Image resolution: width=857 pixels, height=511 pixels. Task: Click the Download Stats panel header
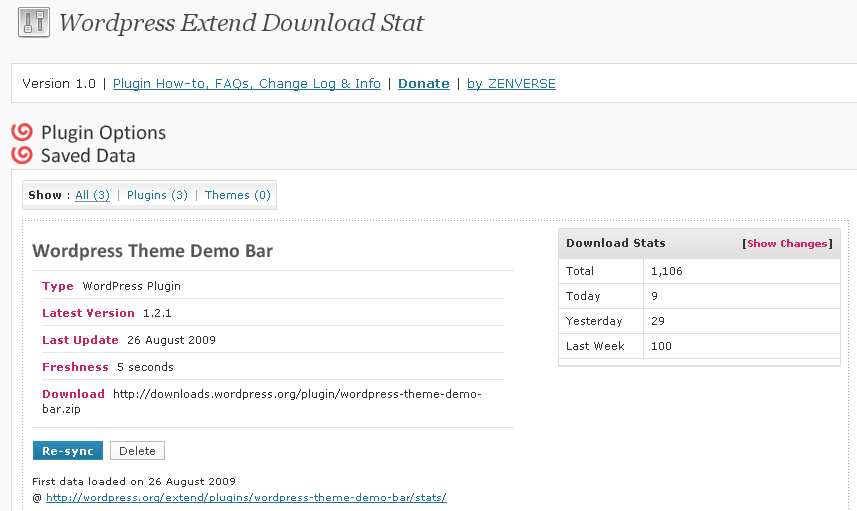(699, 244)
